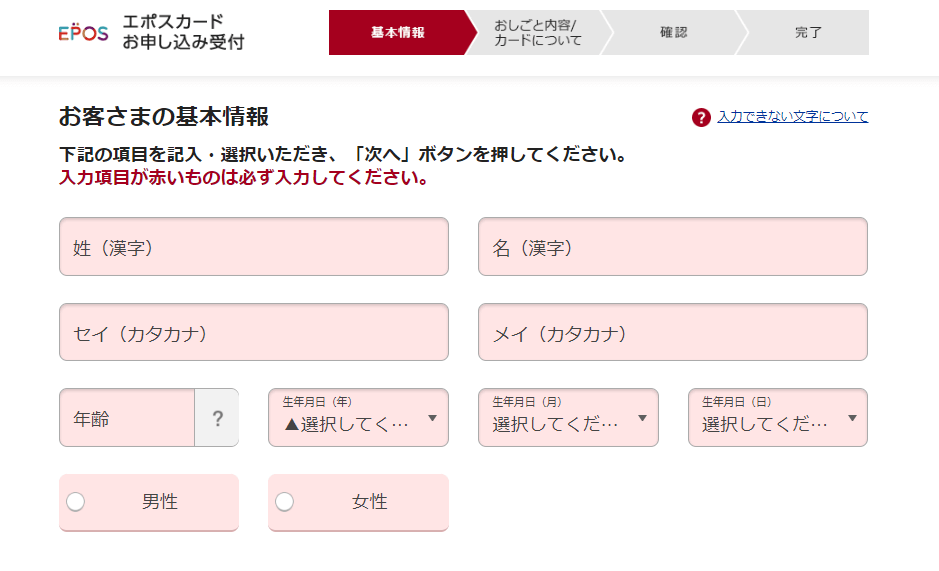This screenshot has width=939, height=571.
Task: Click the red question mark help icon
Action: (x=701, y=118)
